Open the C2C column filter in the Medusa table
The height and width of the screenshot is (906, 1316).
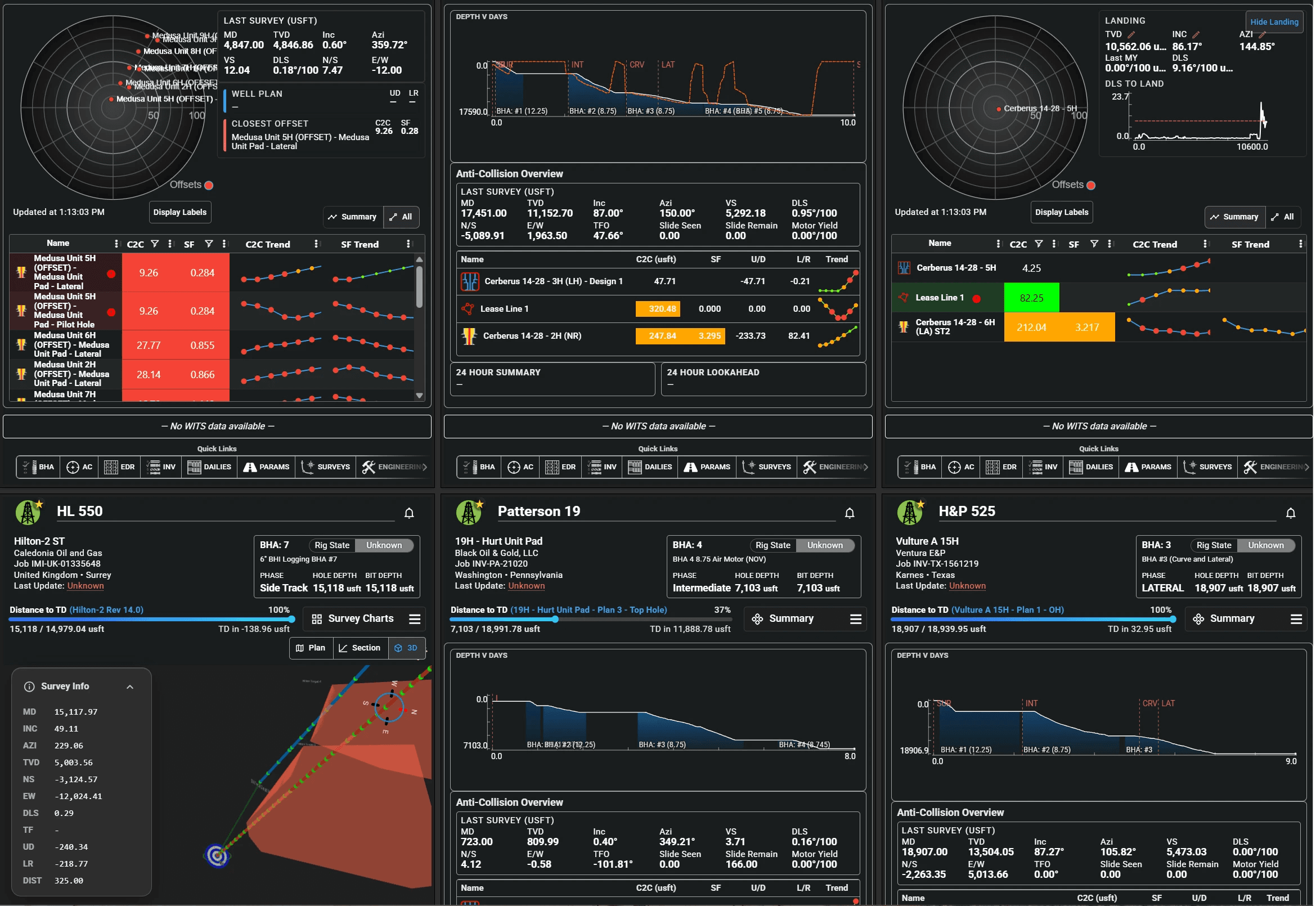[x=154, y=244]
